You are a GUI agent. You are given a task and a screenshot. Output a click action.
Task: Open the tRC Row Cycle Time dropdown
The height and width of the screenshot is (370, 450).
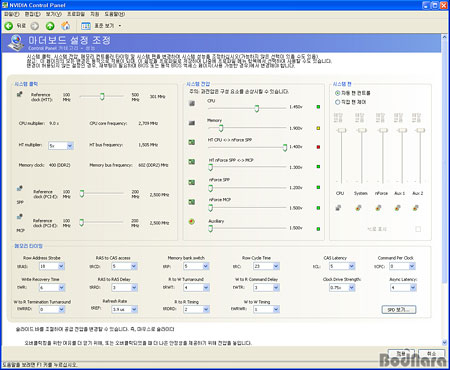(266, 266)
